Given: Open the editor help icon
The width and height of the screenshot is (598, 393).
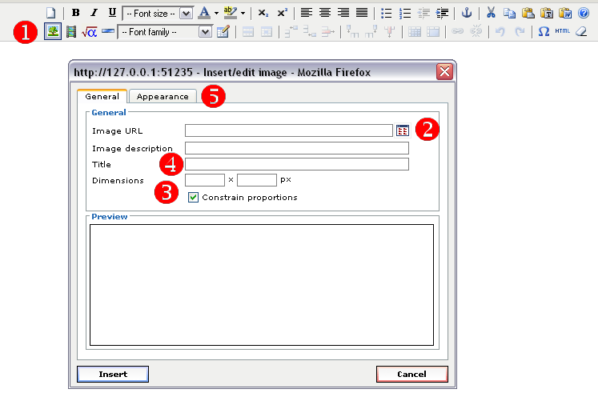Looking at the screenshot, I should [584, 13].
